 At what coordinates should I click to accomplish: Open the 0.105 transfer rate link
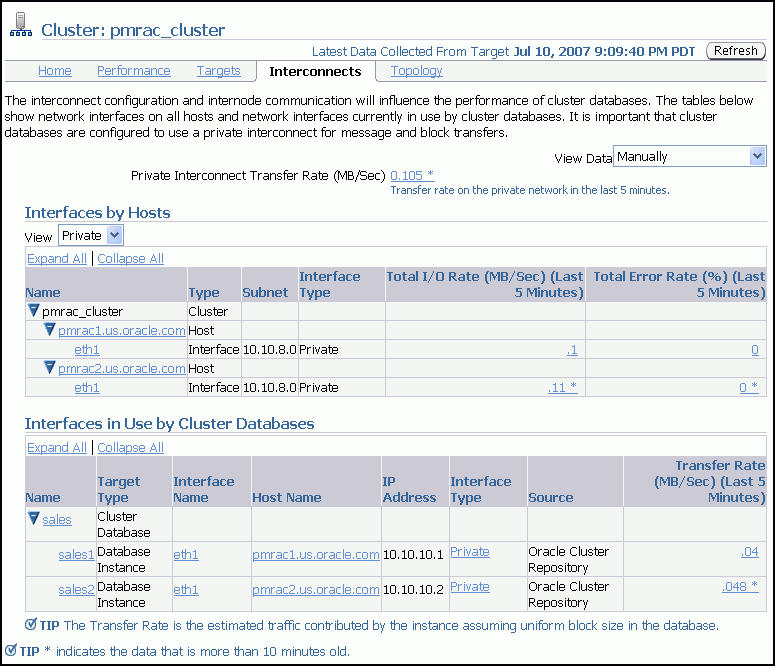412,175
